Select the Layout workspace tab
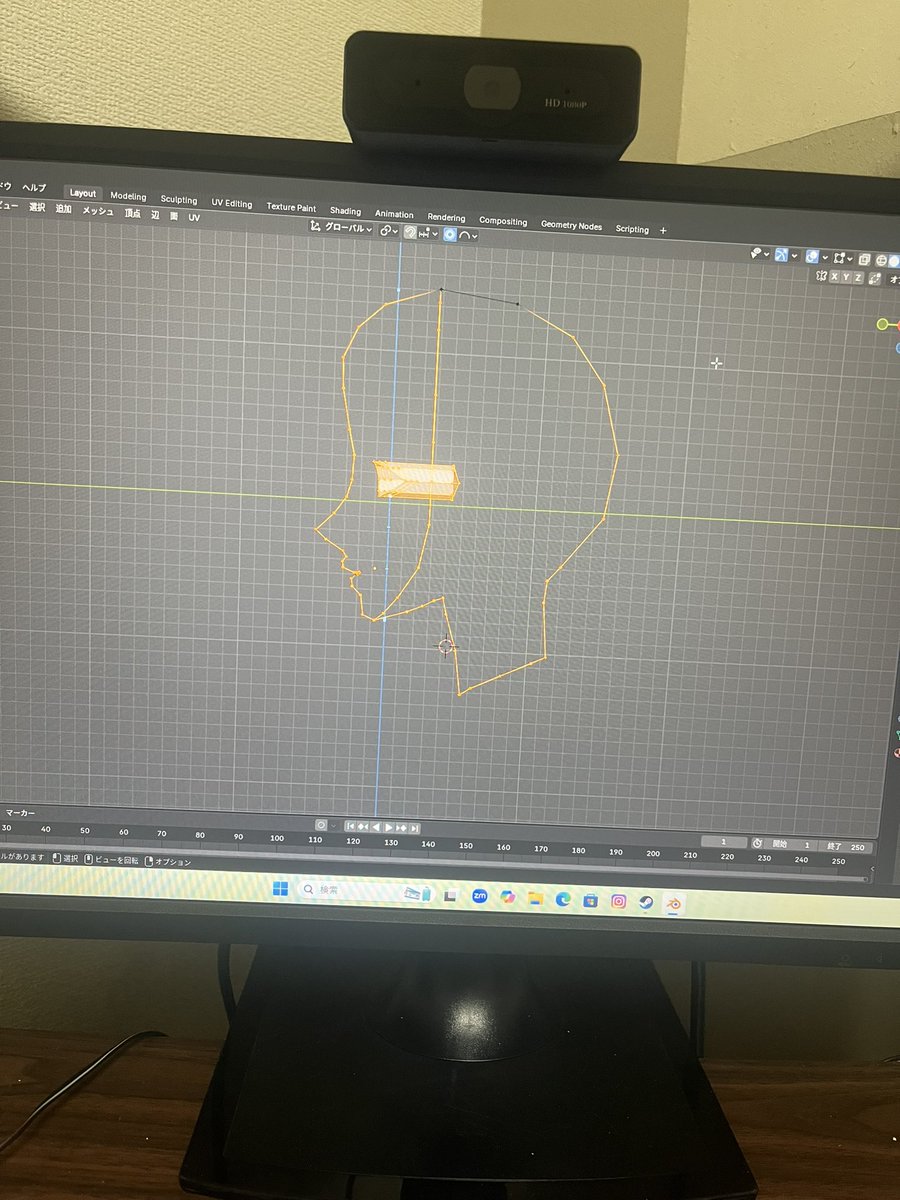Screen dimensions: 900x1200 coord(83,193)
